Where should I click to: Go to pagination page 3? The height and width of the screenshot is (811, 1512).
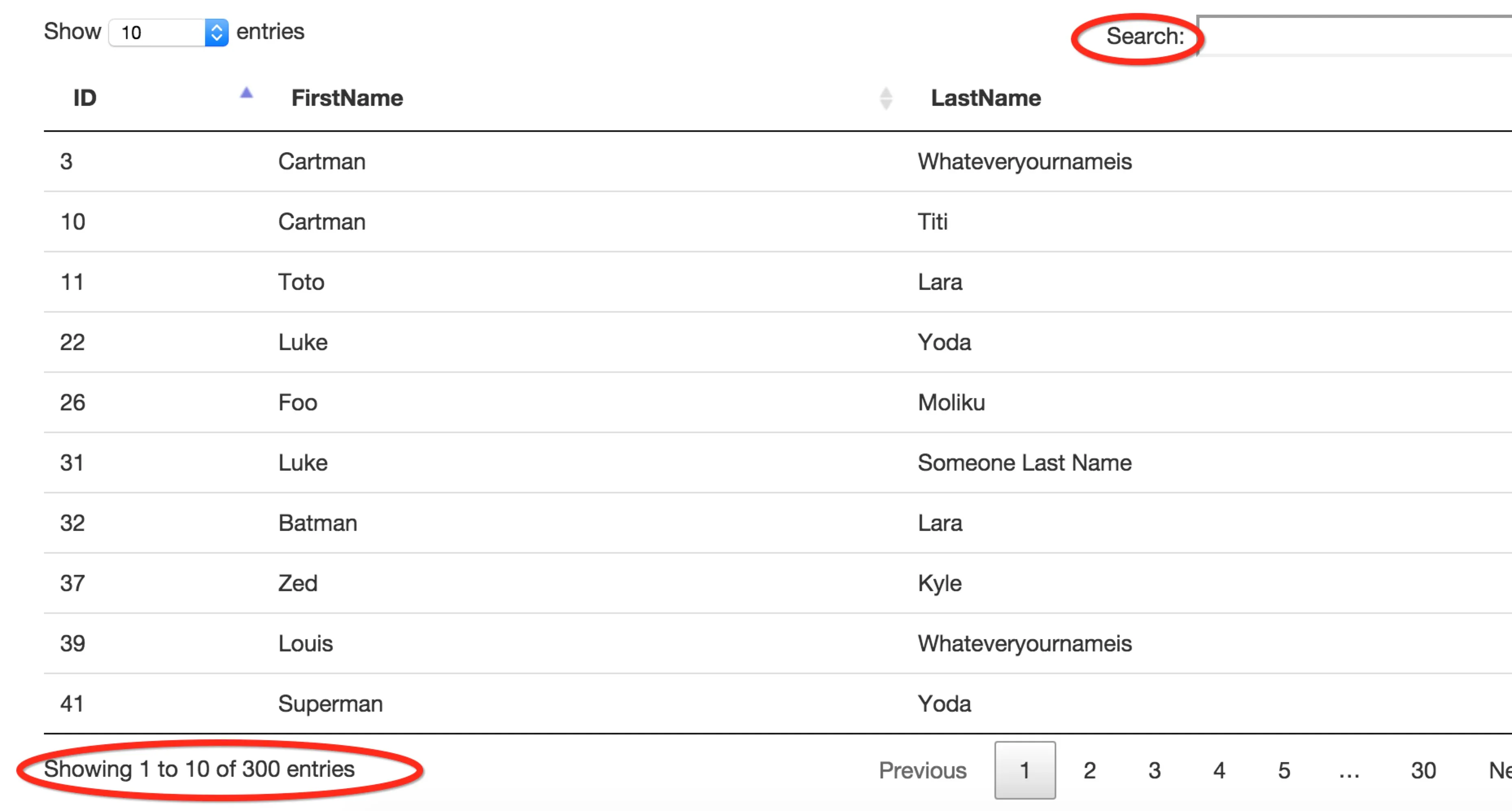pyautogui.click(x=1154, y=770)
